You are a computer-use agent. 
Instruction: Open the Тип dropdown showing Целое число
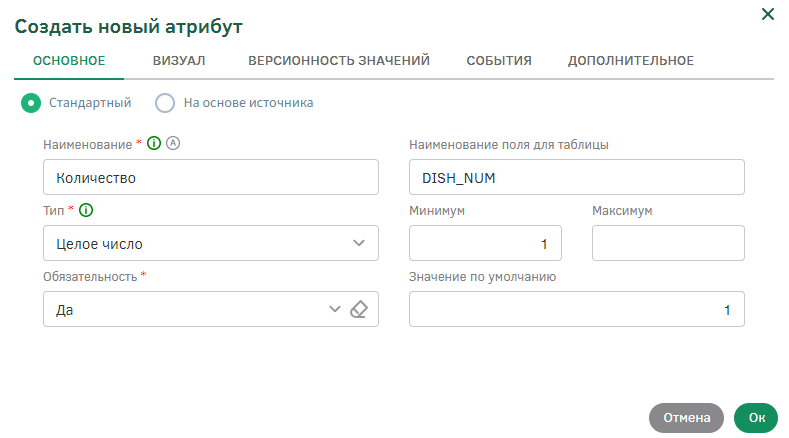[x=211, y=243]
